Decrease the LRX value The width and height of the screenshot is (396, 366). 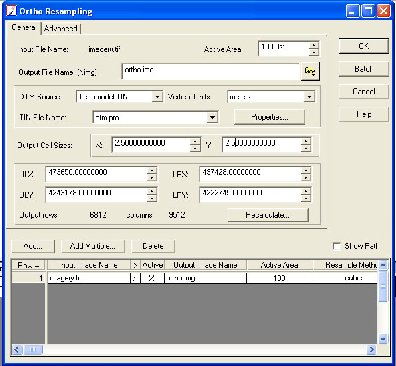click(x=306, y=178)
